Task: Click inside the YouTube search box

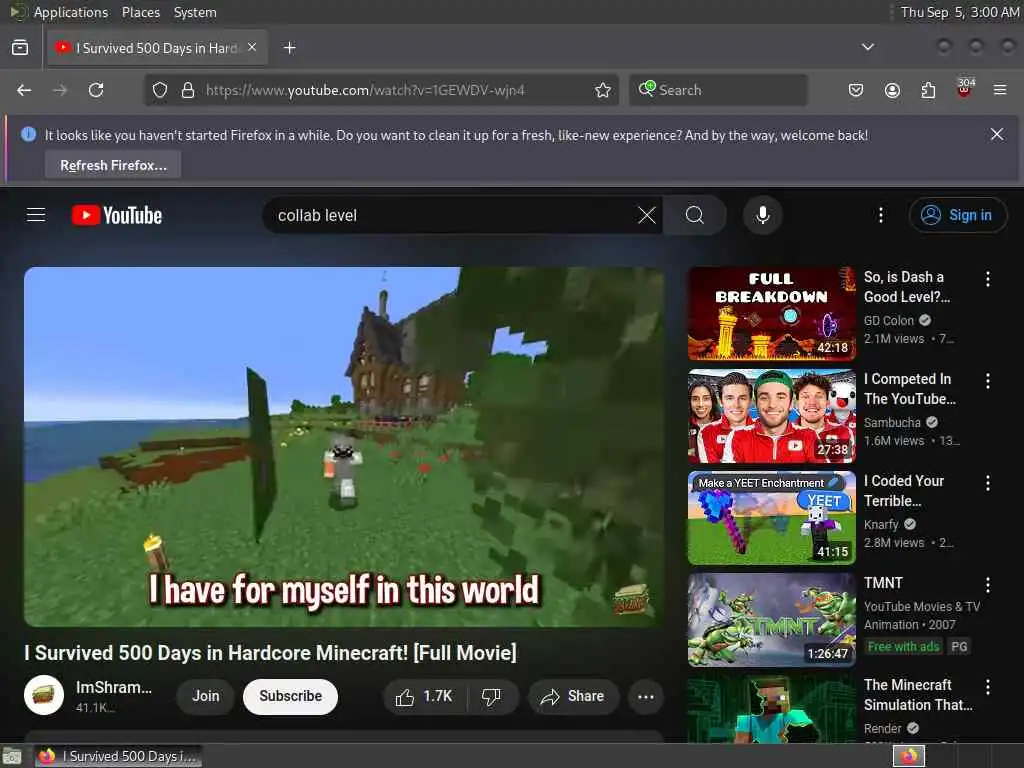Action: 451,215
